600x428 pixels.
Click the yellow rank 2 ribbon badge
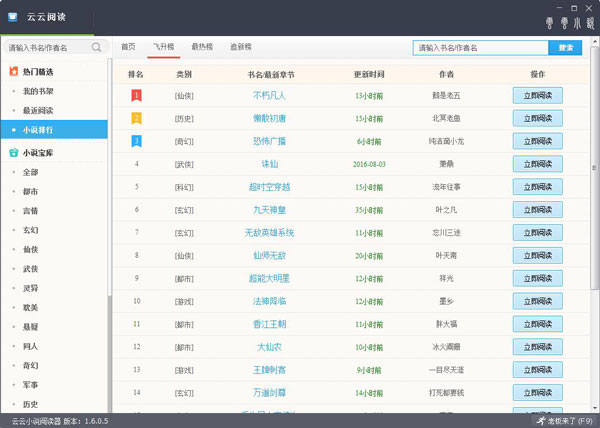point(137,118)
